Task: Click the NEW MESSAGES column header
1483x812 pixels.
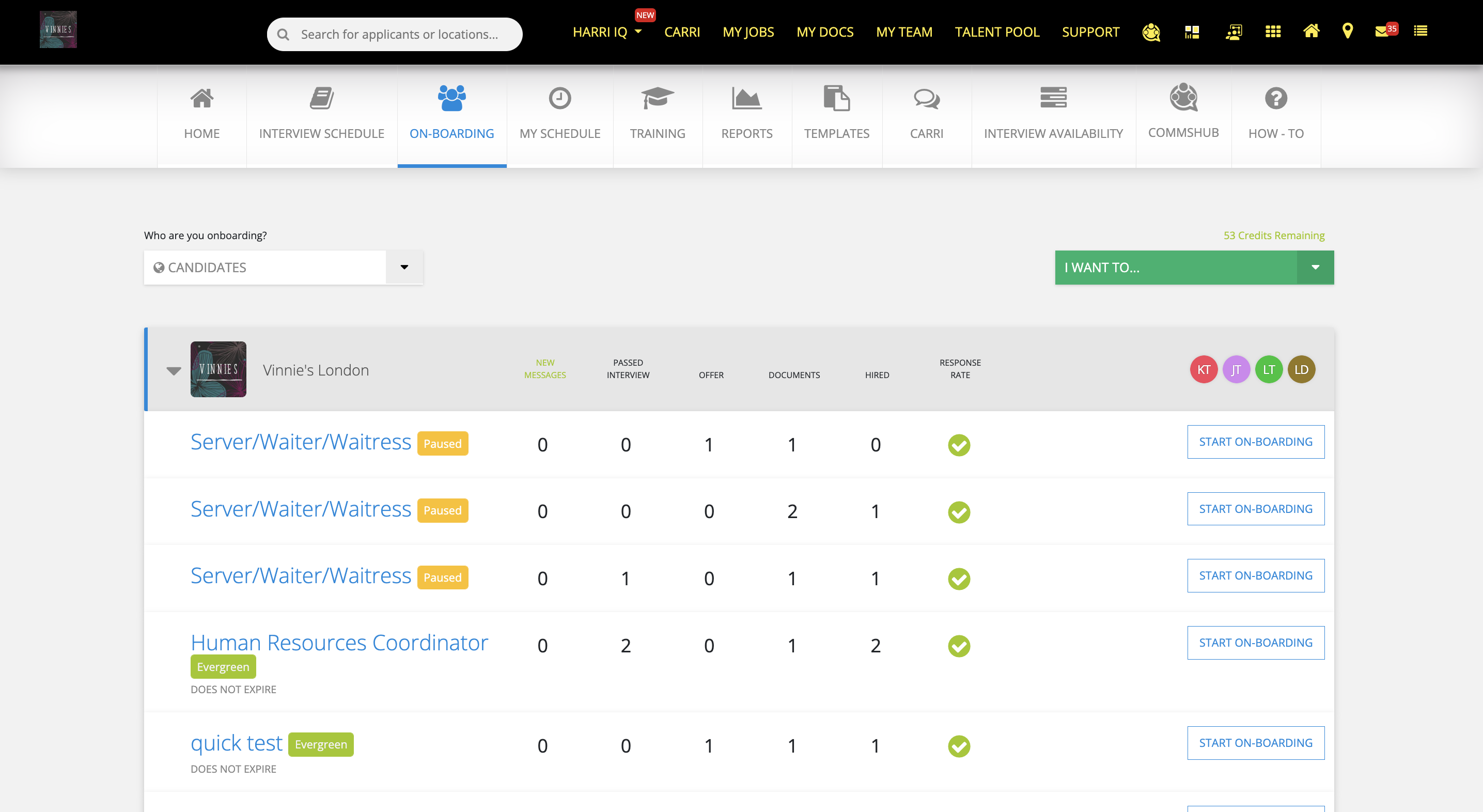Action: click(544, 369)
